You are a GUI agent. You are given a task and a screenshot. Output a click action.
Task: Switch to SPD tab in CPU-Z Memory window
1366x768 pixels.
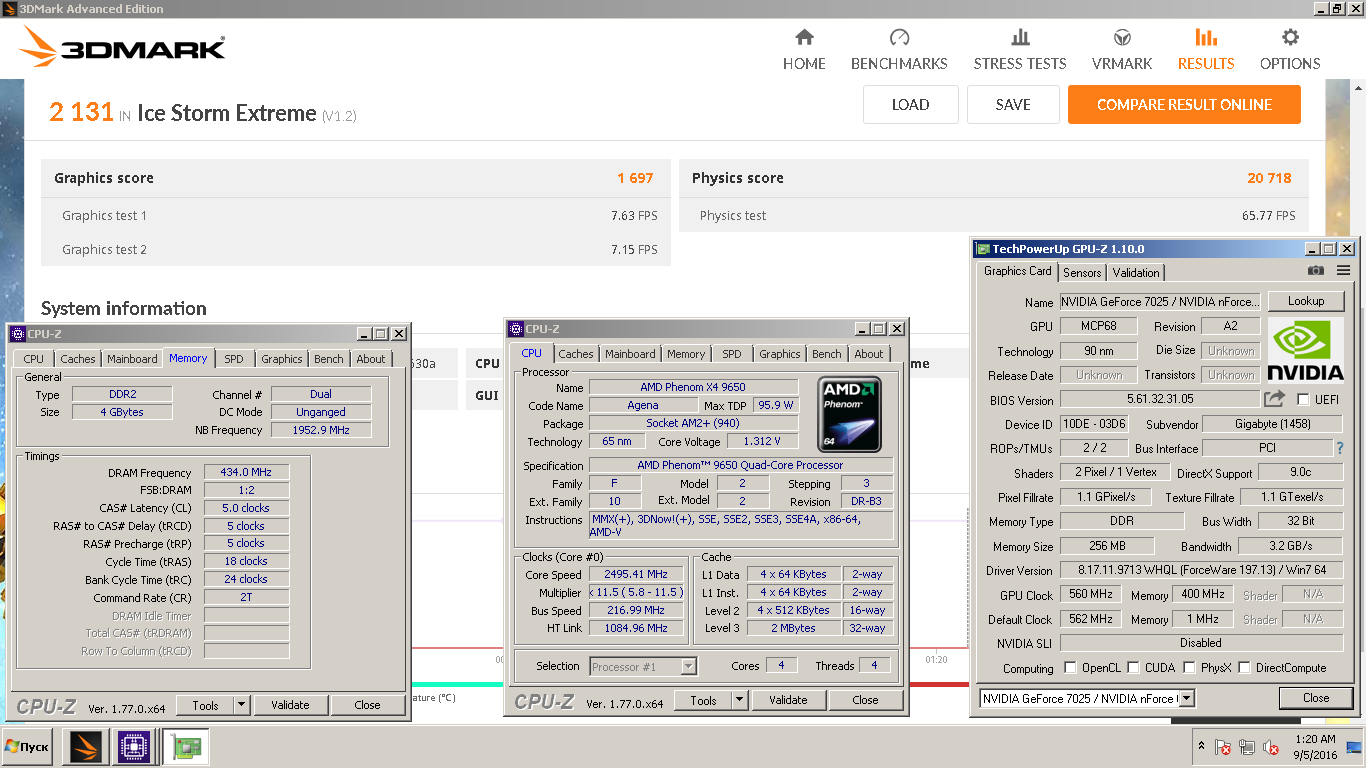(233, 359)
